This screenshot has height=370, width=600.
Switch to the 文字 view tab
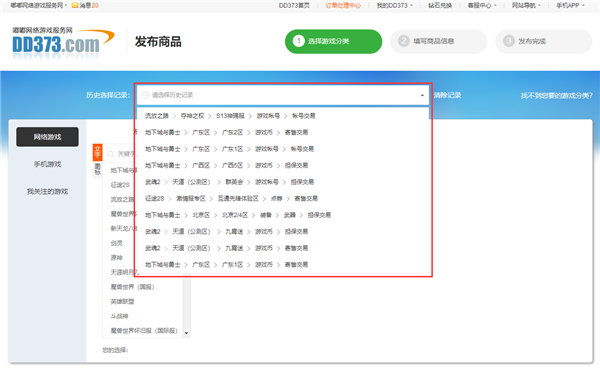[98, 152]
